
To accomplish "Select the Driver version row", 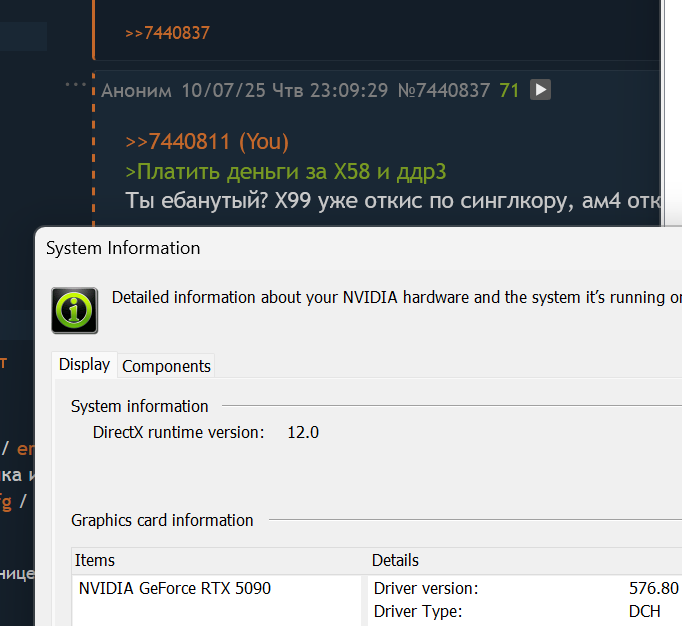I will tap(426, 588).
